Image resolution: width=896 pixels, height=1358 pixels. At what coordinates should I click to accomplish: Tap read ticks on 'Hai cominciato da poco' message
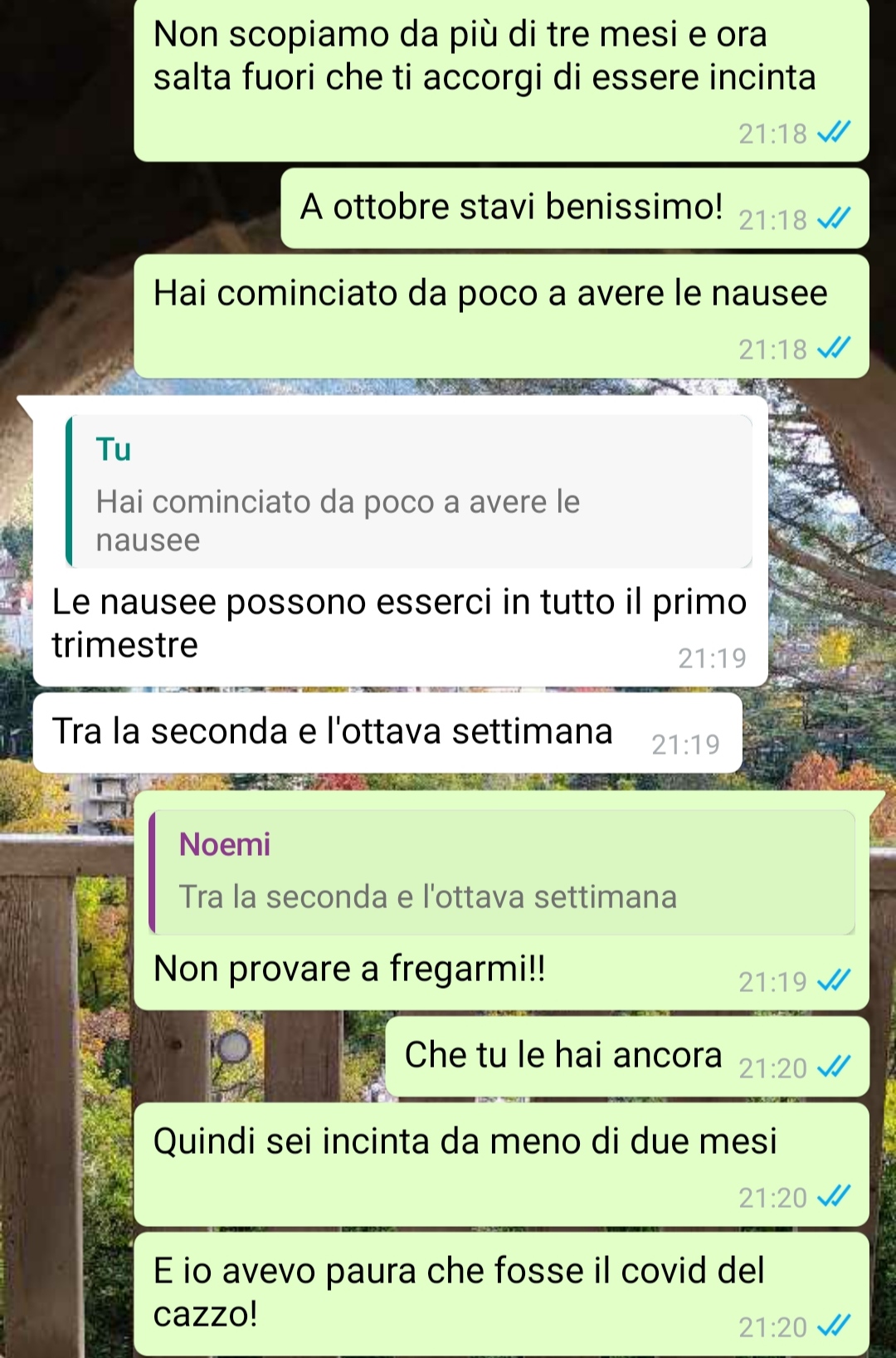(x=834, y=348)
